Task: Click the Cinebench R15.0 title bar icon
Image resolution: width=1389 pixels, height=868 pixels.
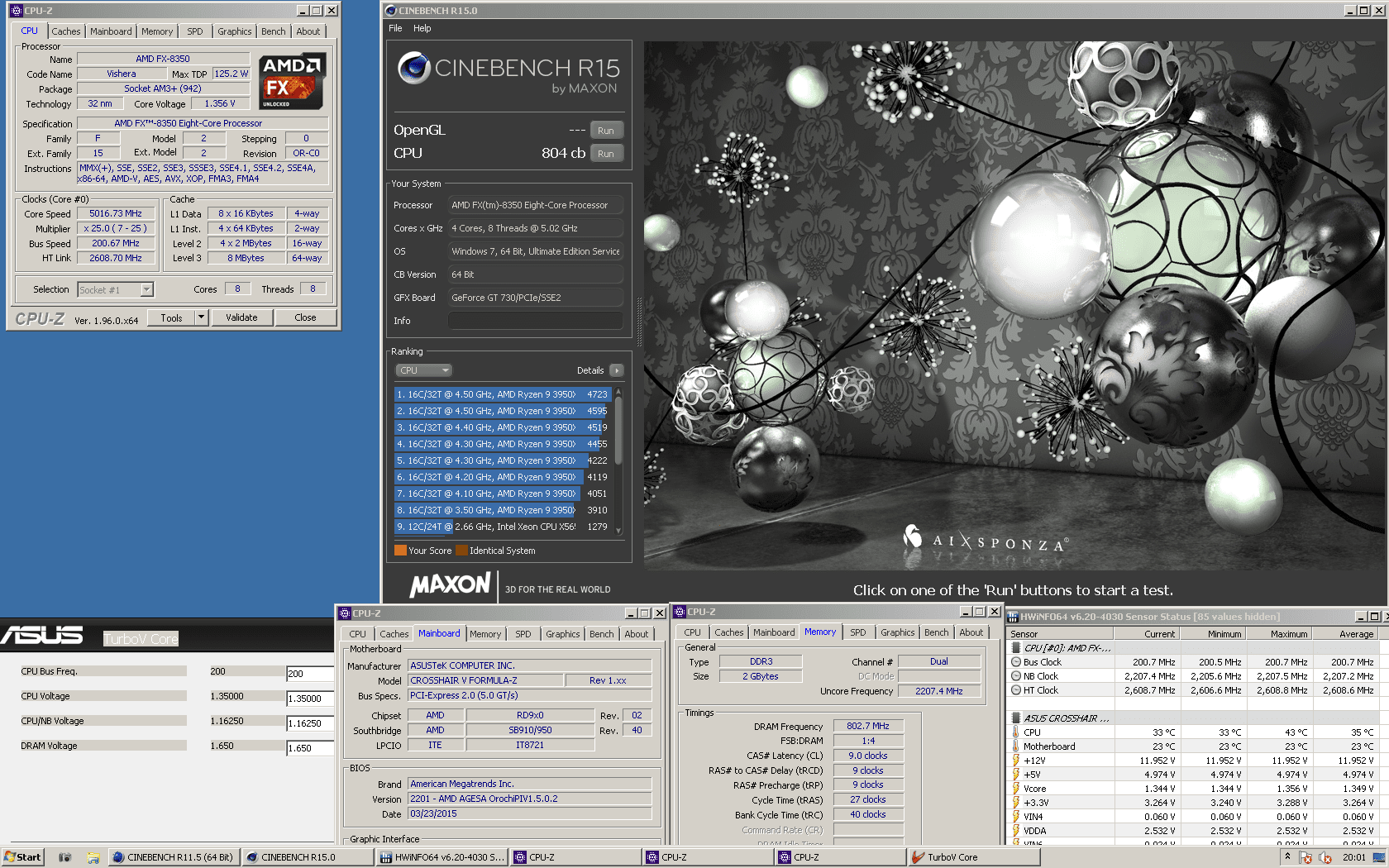Action: coord(391,11)
